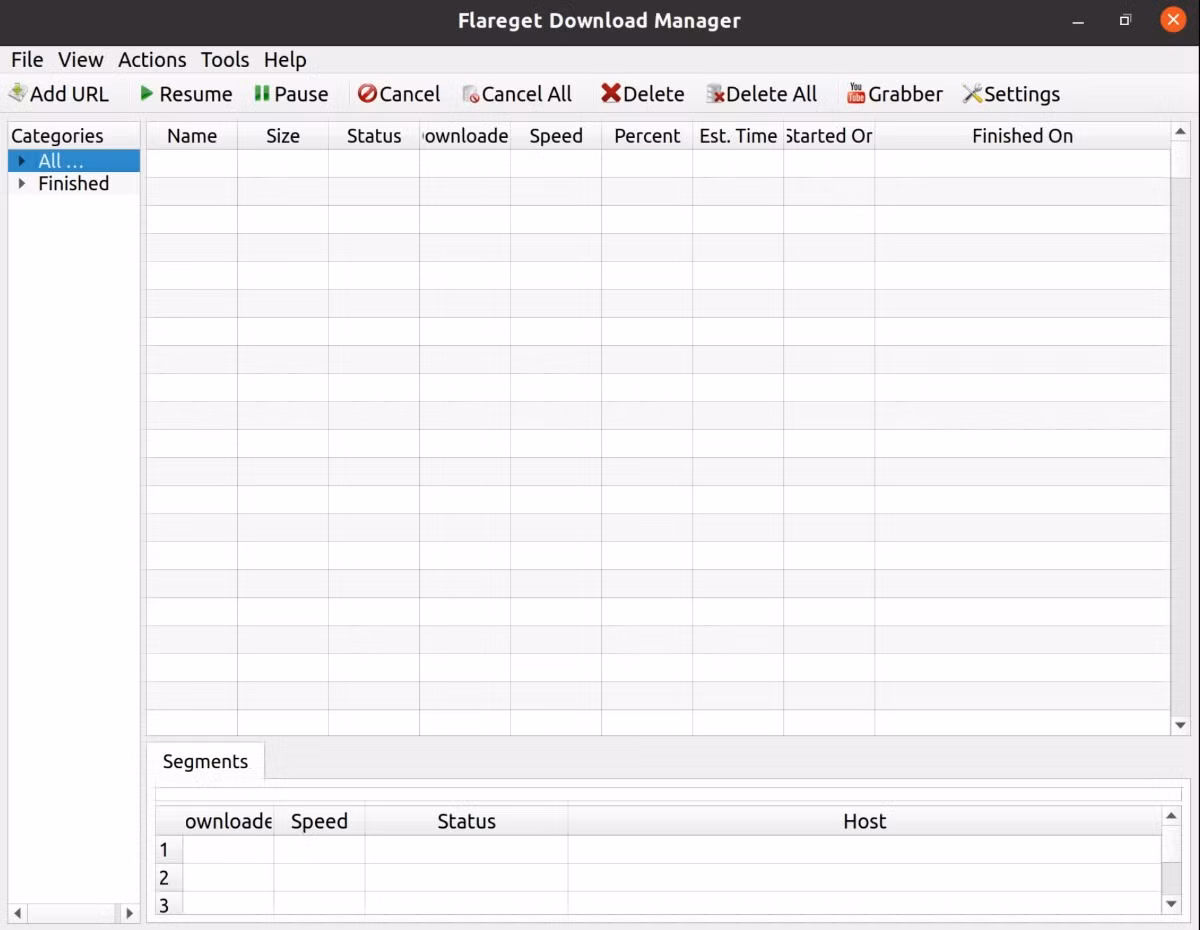The height and width of the screenshot is (930, 1200).
Task: Click downloads list scroll up arrow
Action: [1180, 132]
